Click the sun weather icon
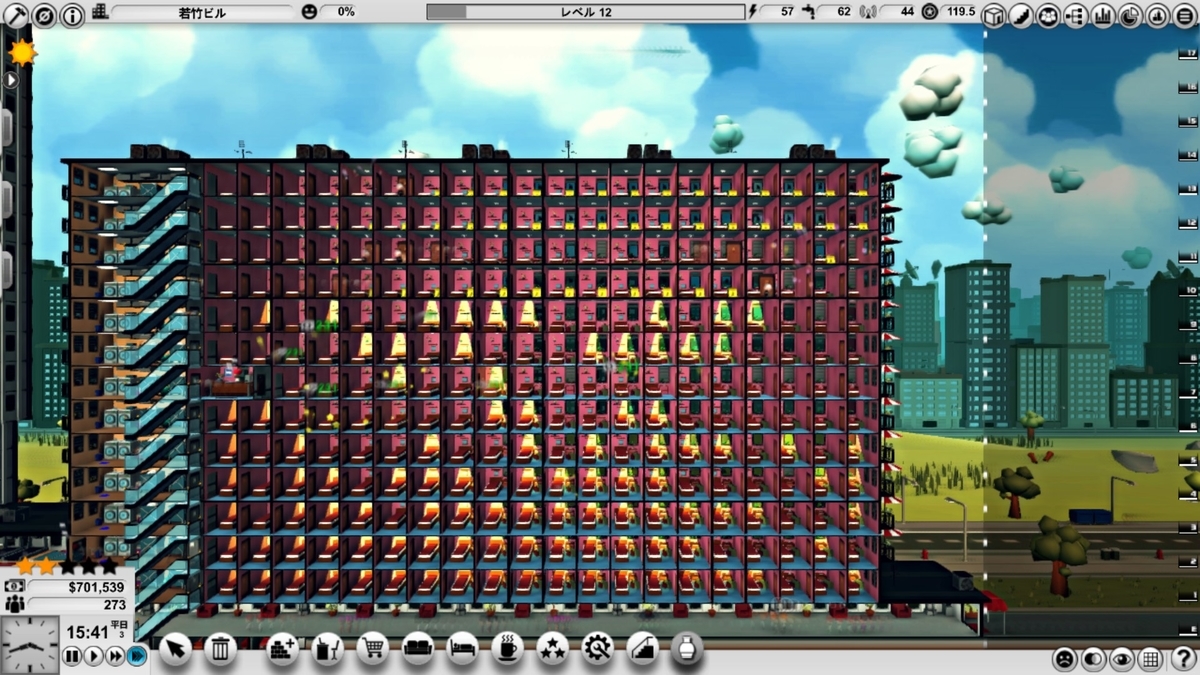Image resolution: width=1200 pixels, height=675 pixels. (x=21, y=52)
